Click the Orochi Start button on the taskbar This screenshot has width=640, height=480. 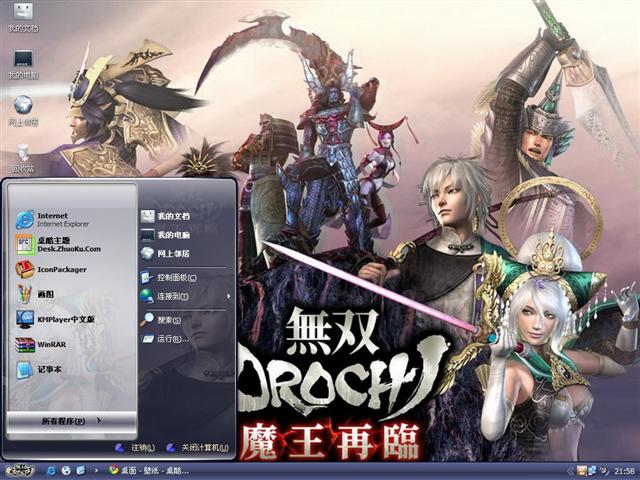(18, 471)
